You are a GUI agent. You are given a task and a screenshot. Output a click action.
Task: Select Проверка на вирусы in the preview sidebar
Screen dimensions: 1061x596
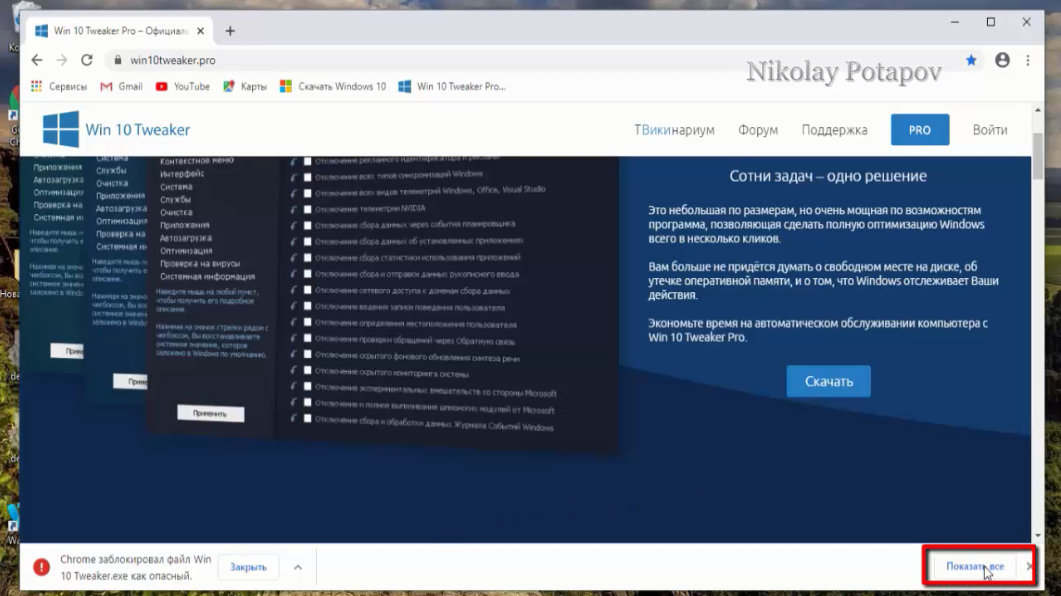pos(200,264)
